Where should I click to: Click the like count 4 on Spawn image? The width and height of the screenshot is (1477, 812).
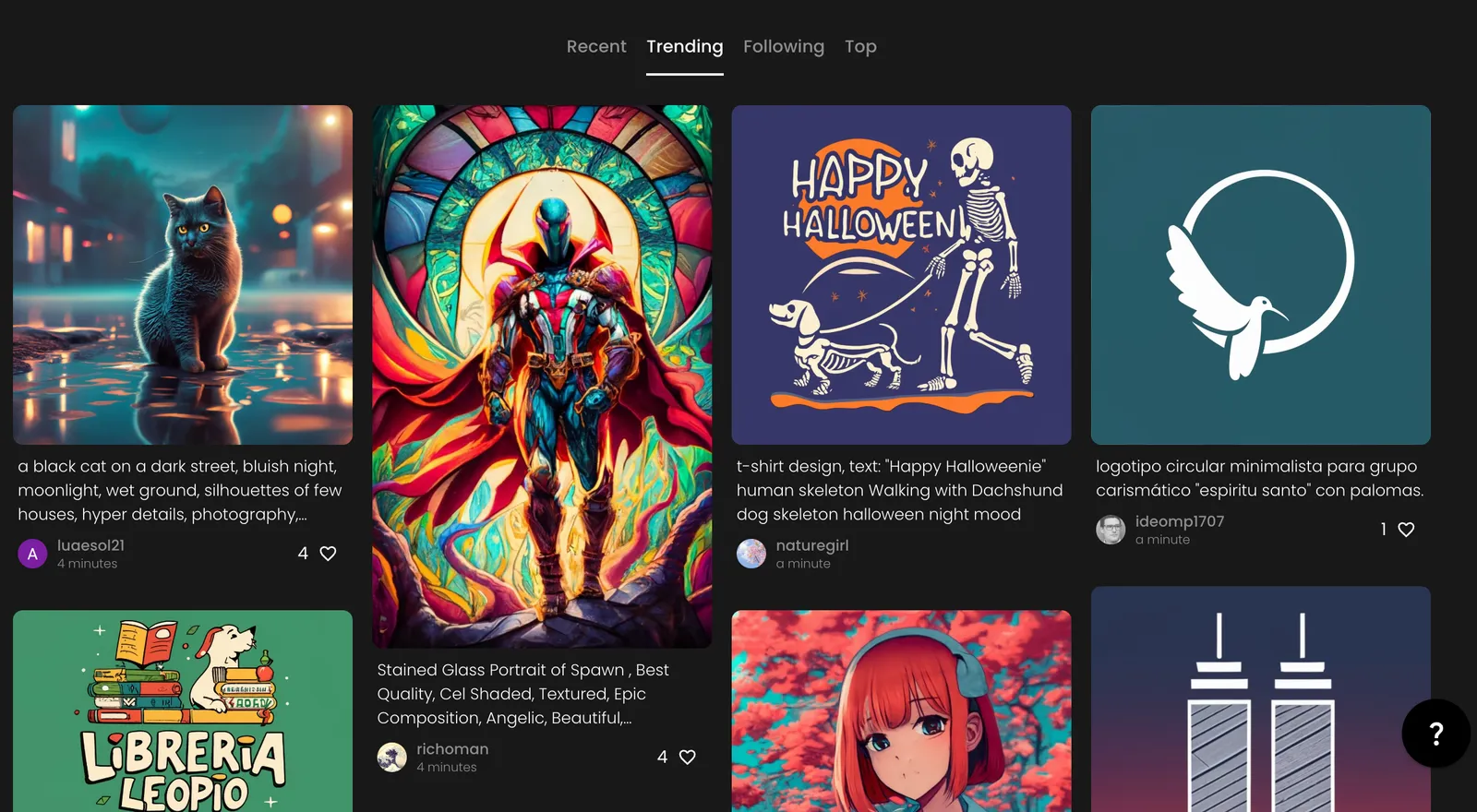[x=662, y=757]
